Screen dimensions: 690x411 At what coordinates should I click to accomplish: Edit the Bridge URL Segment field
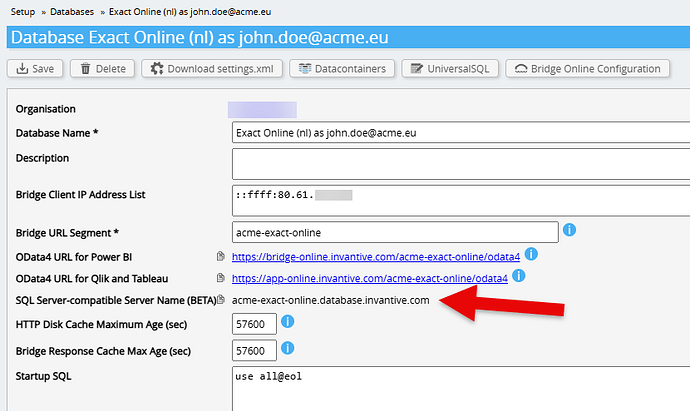(395, 232)
